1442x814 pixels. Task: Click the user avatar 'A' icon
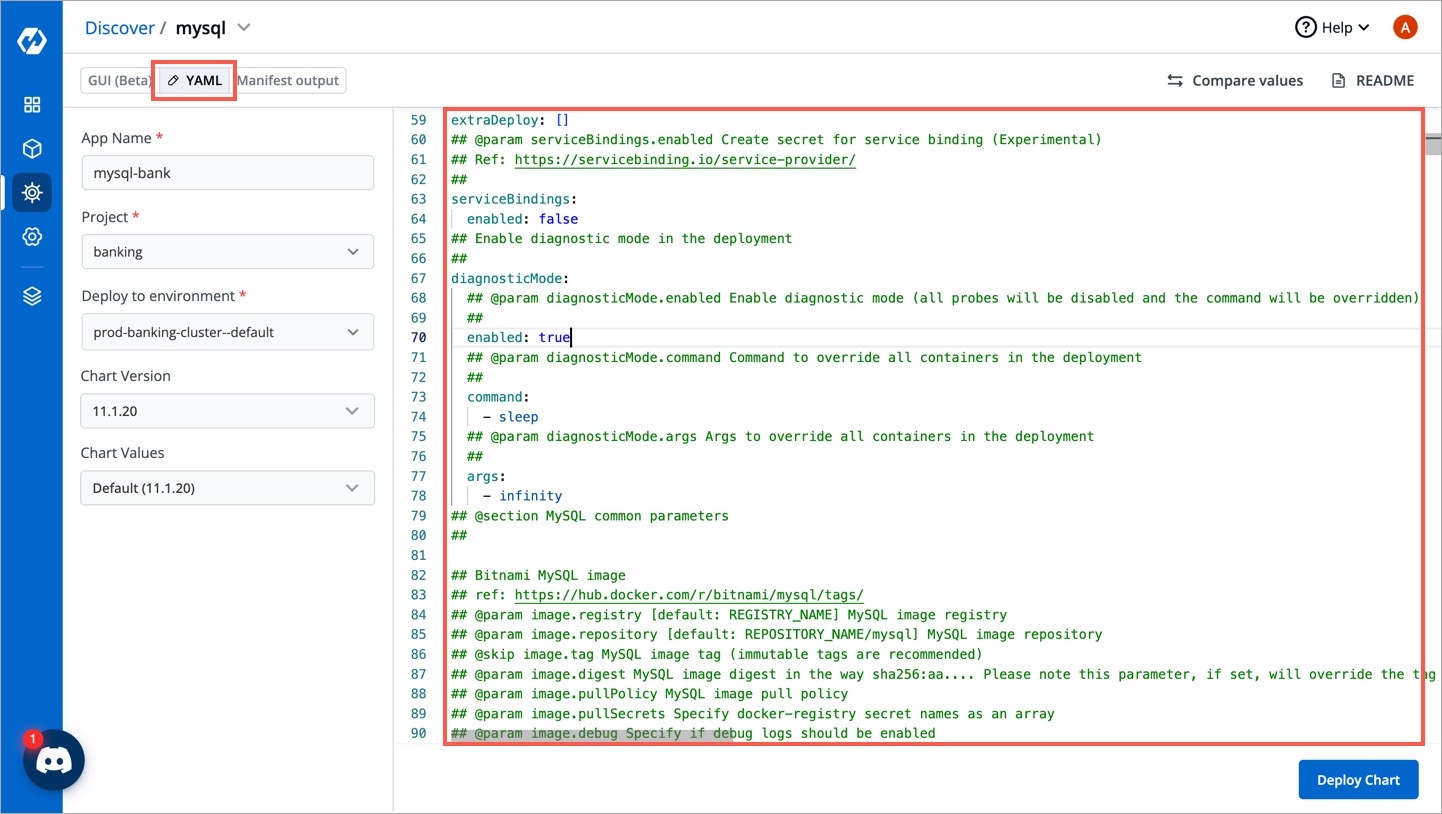click(x=1404, y=28)
